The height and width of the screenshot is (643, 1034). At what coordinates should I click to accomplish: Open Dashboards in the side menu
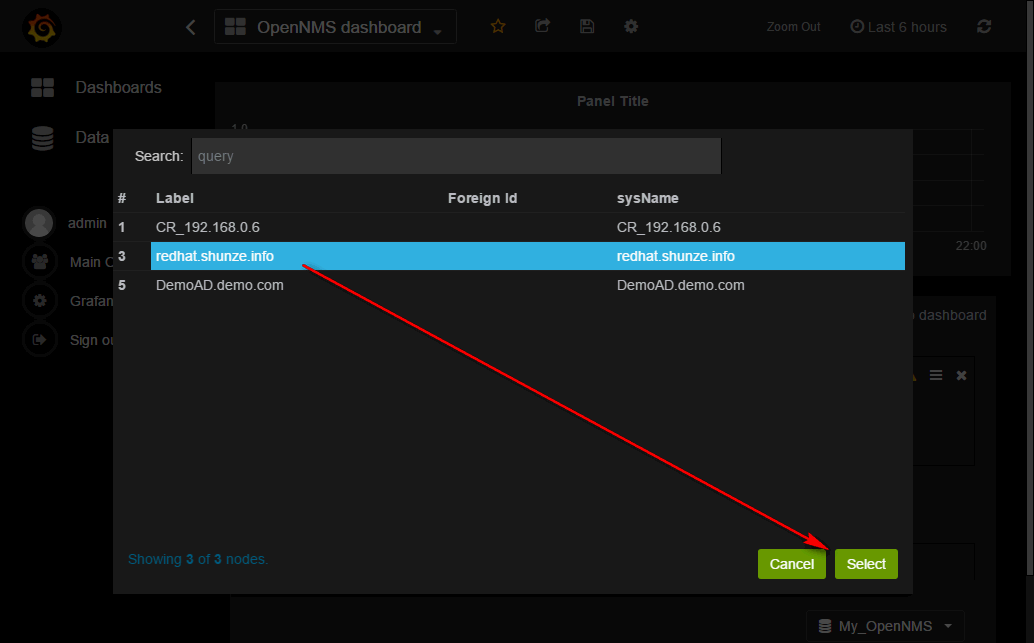[x=96, y=87]
